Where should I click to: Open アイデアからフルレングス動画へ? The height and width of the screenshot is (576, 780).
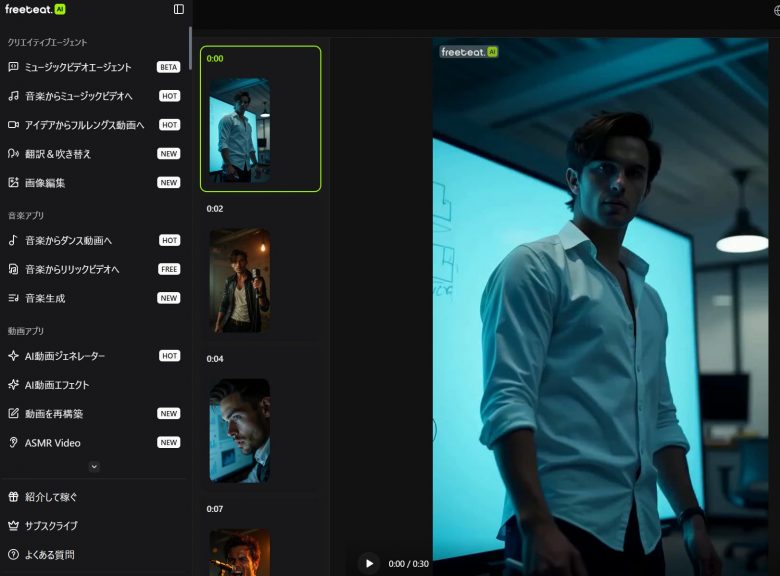94,125
